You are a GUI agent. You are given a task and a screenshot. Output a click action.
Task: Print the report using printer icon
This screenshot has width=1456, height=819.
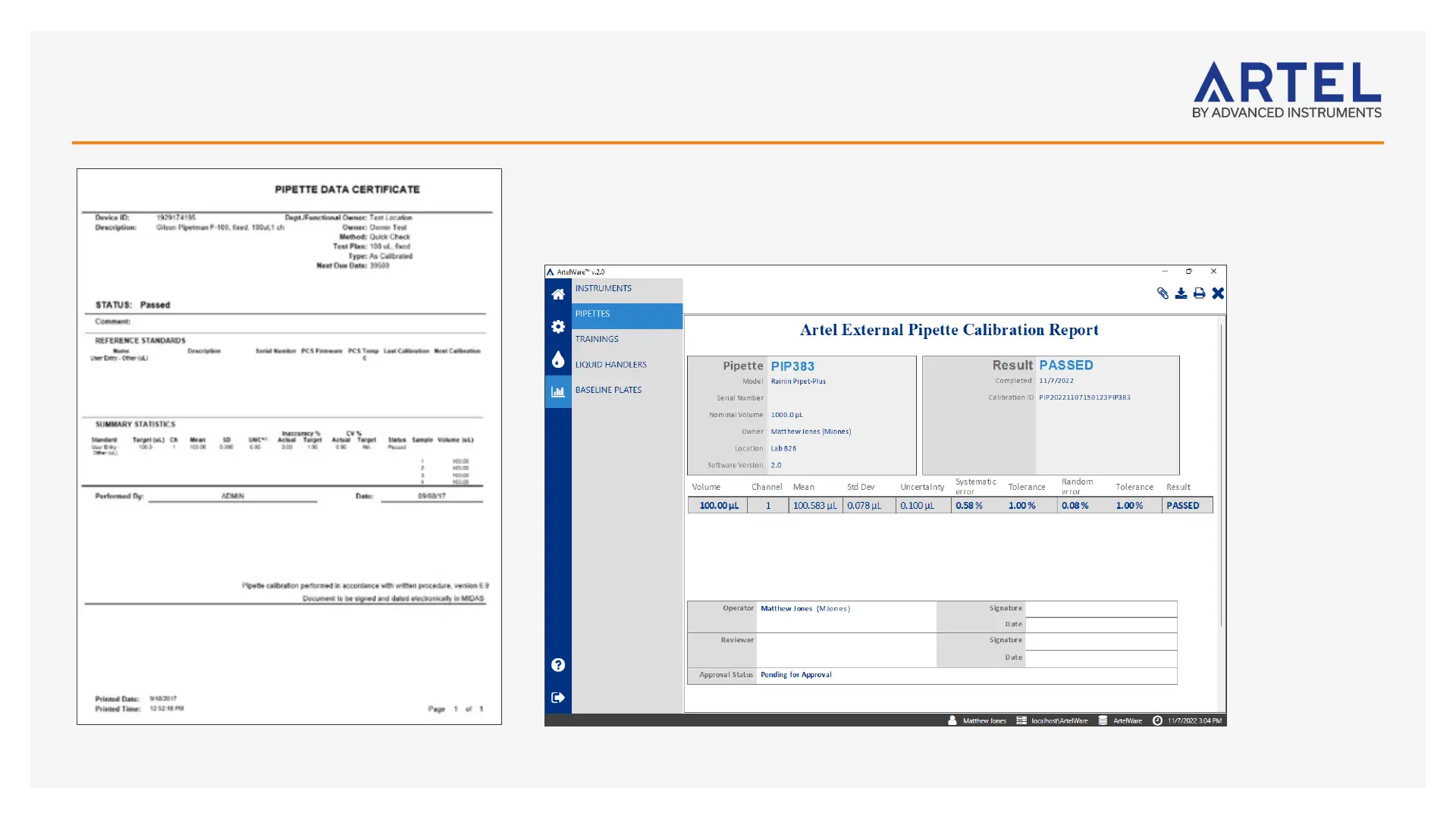(1199, 293)
